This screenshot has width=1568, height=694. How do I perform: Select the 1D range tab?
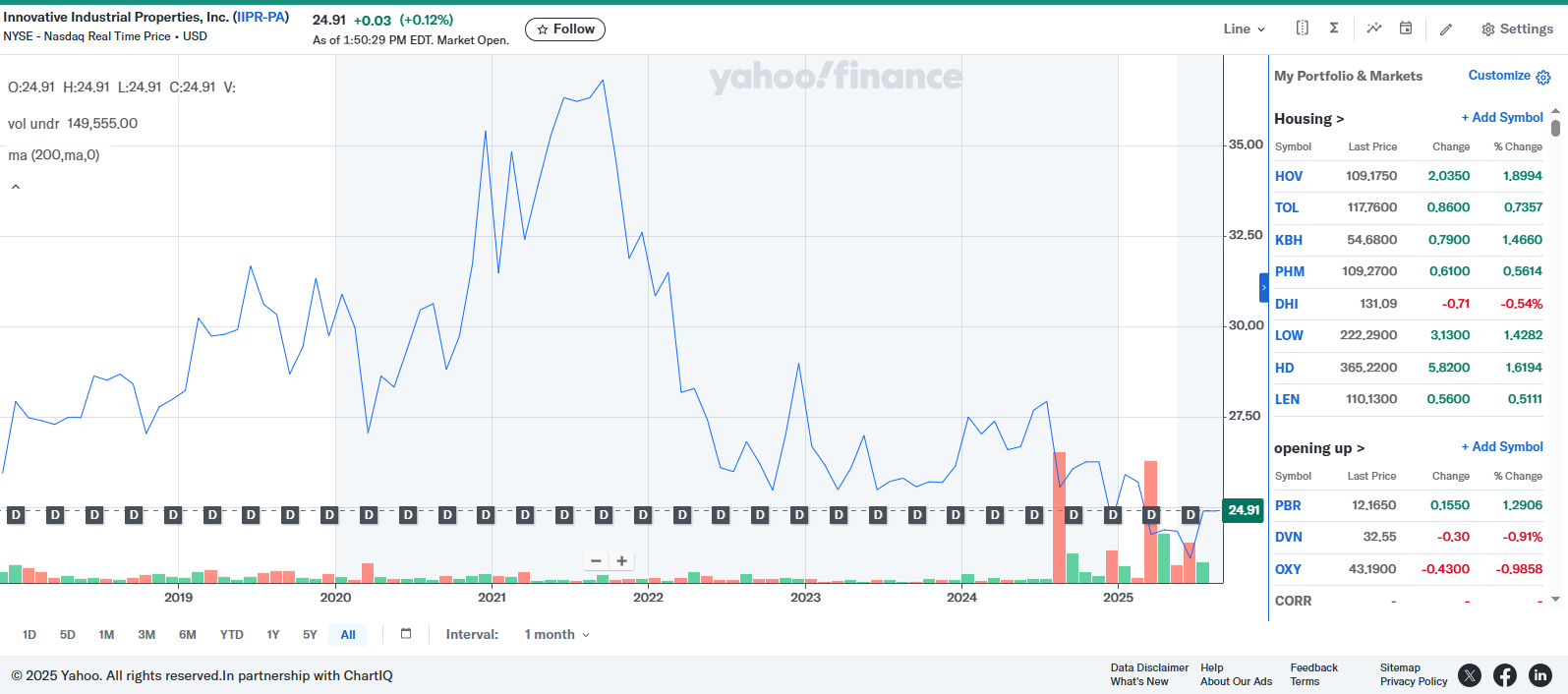(x=29, y=635)
